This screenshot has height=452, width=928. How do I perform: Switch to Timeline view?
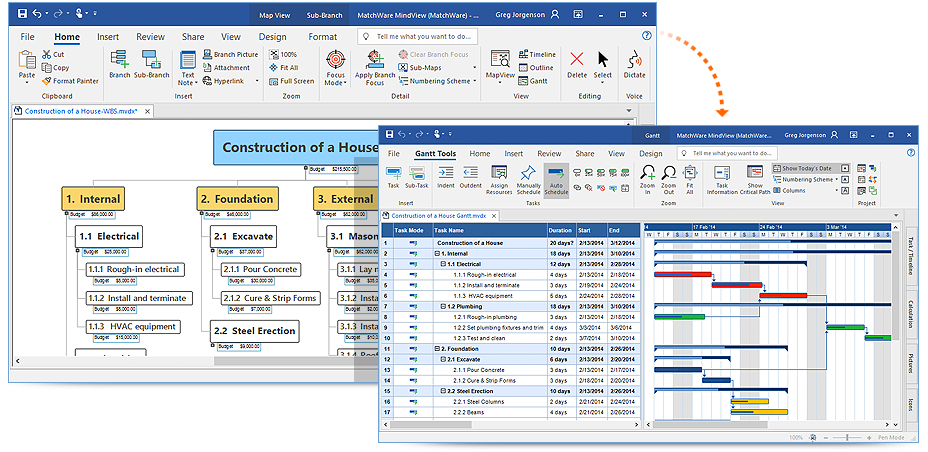point(537,54)
